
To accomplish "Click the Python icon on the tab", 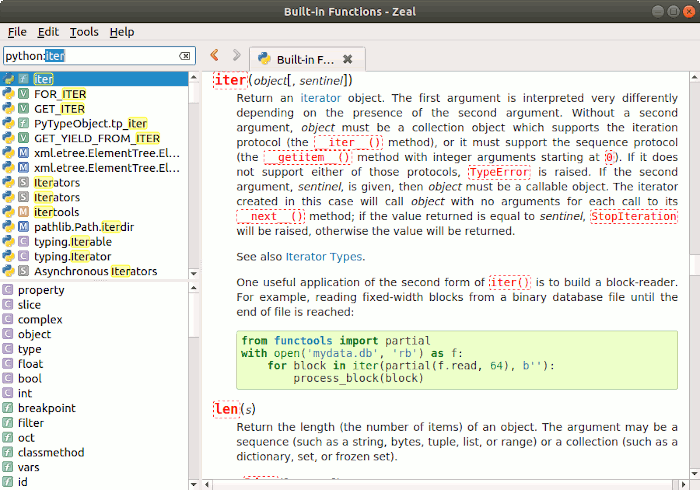I will tap(266, 59).
